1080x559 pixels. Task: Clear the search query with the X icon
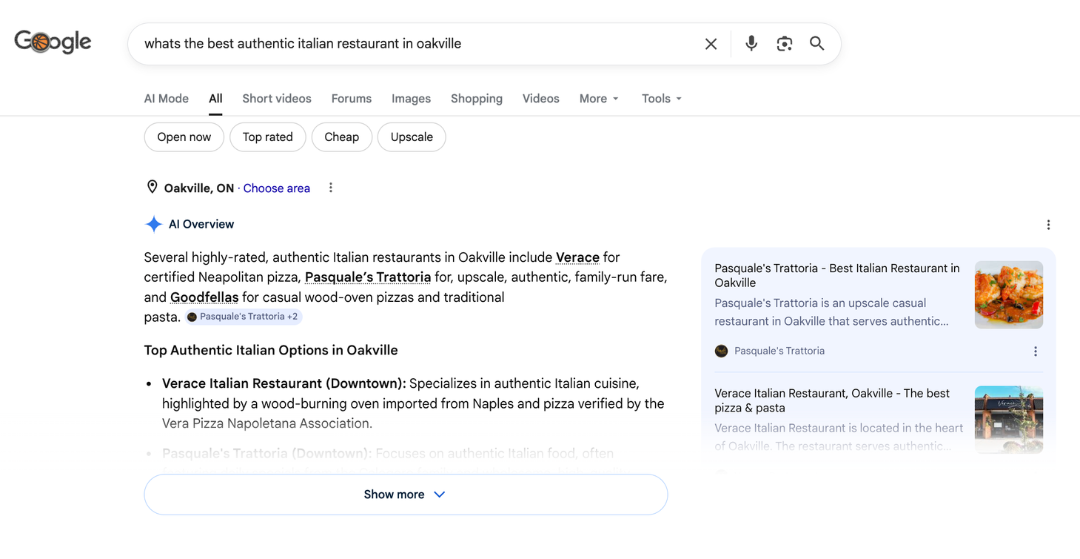click(711, 44)
